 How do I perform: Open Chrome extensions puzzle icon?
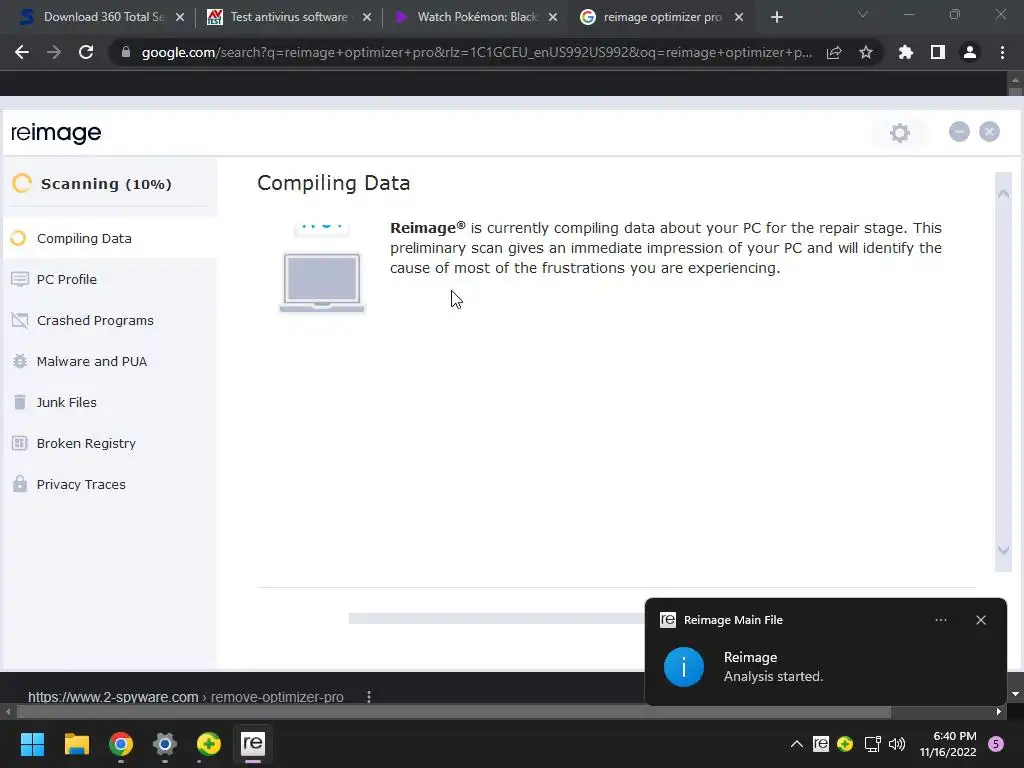[906, 52]
